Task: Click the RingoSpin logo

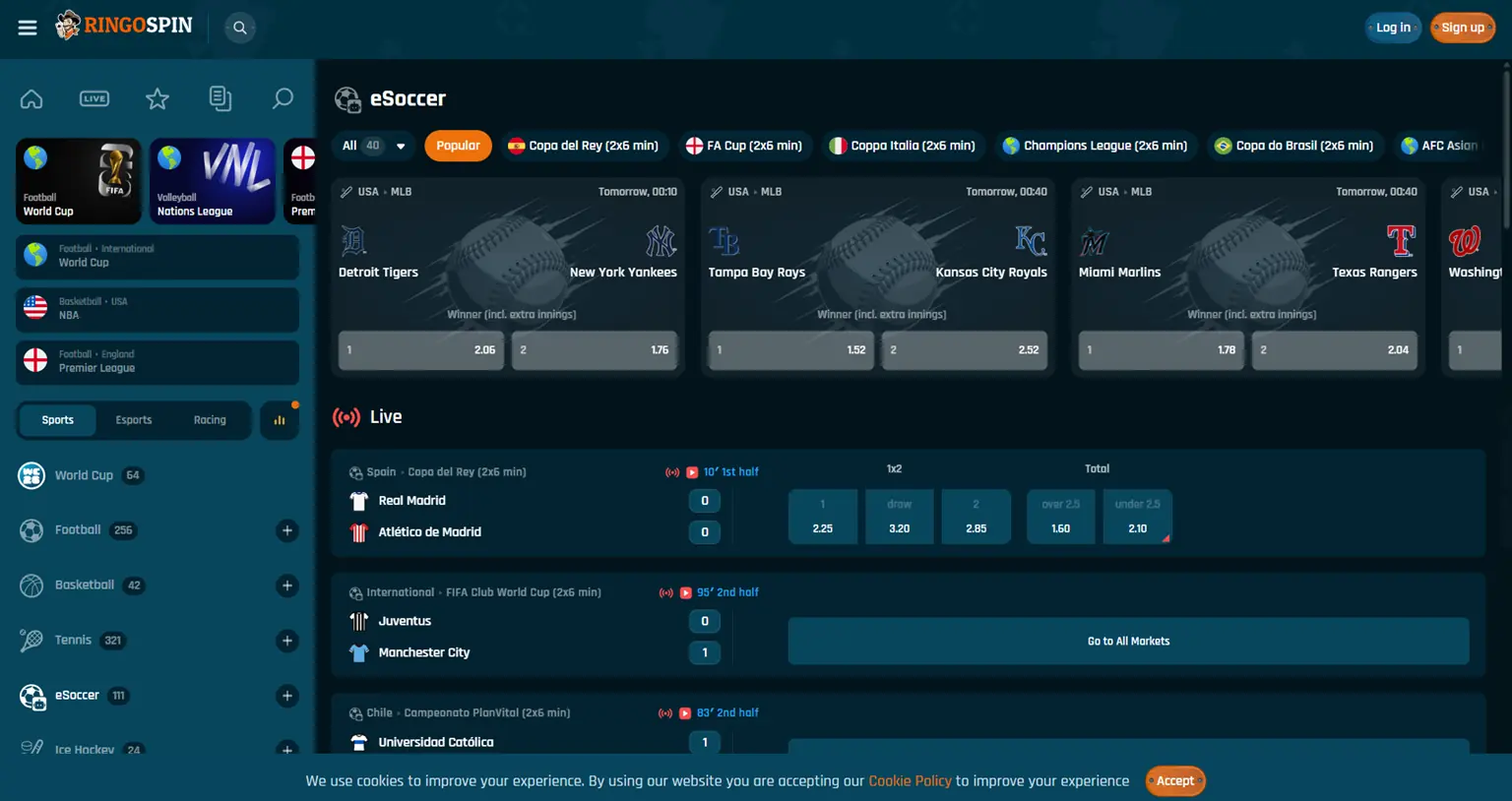Action: click(124, 26)
